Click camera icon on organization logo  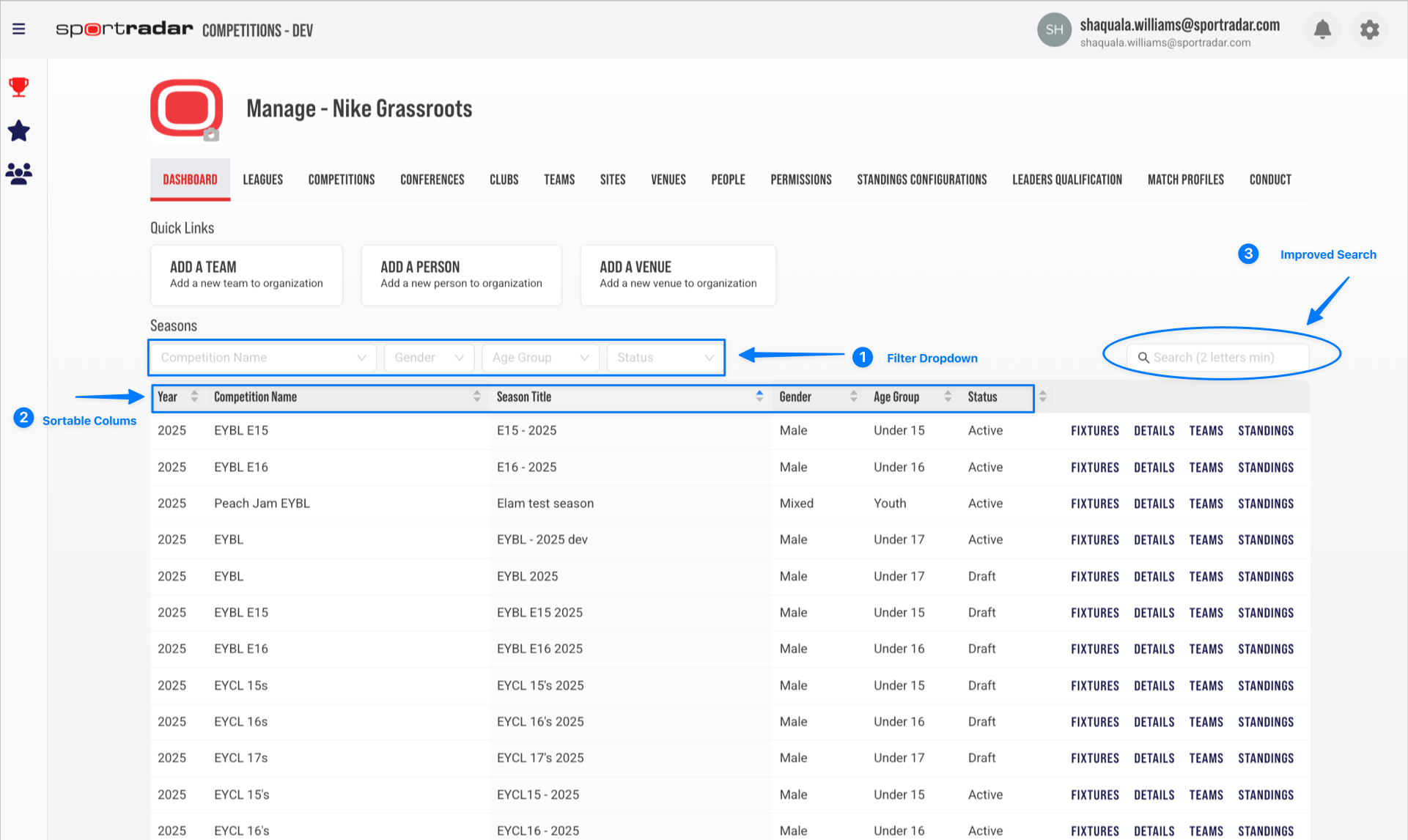[x=211, y=135]
